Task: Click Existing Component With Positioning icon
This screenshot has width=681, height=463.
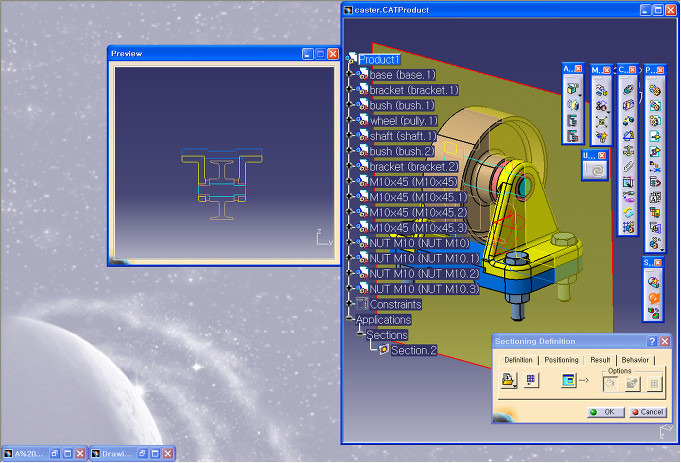Action: [x=655, y=151]
